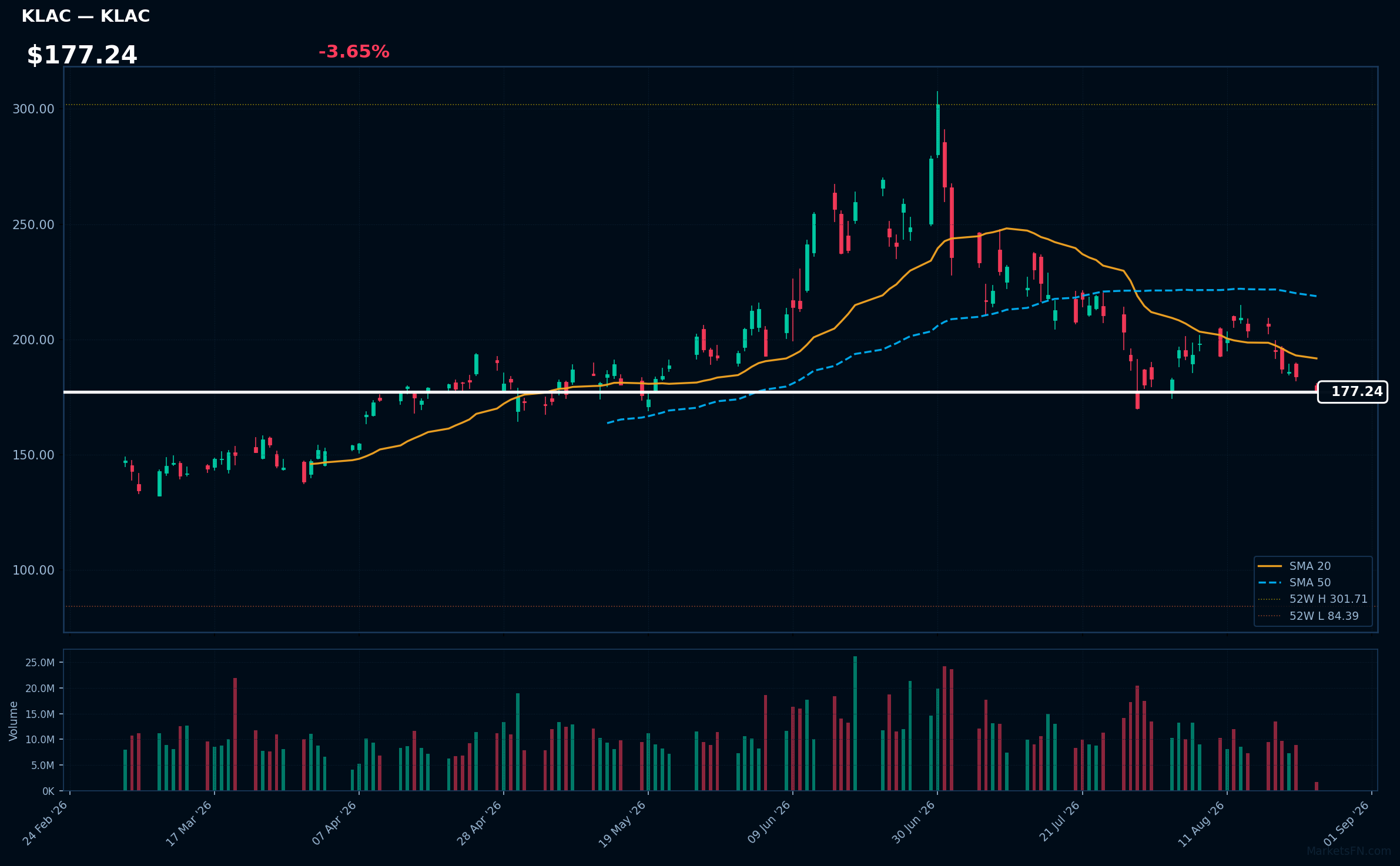Select the $177.24 headline price
Screen dimensions: 1400x866
pyautogui.click(x=82, y=55)
